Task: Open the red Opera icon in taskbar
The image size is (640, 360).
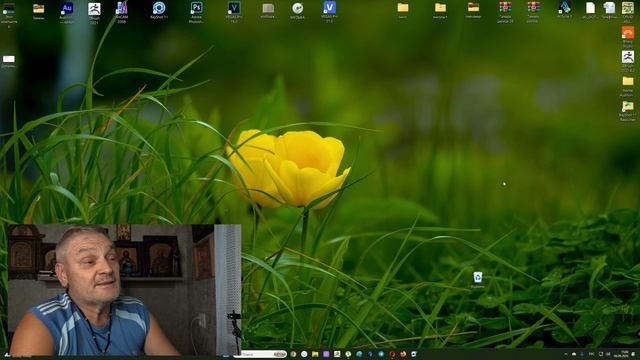Action: tap(392, 354)
